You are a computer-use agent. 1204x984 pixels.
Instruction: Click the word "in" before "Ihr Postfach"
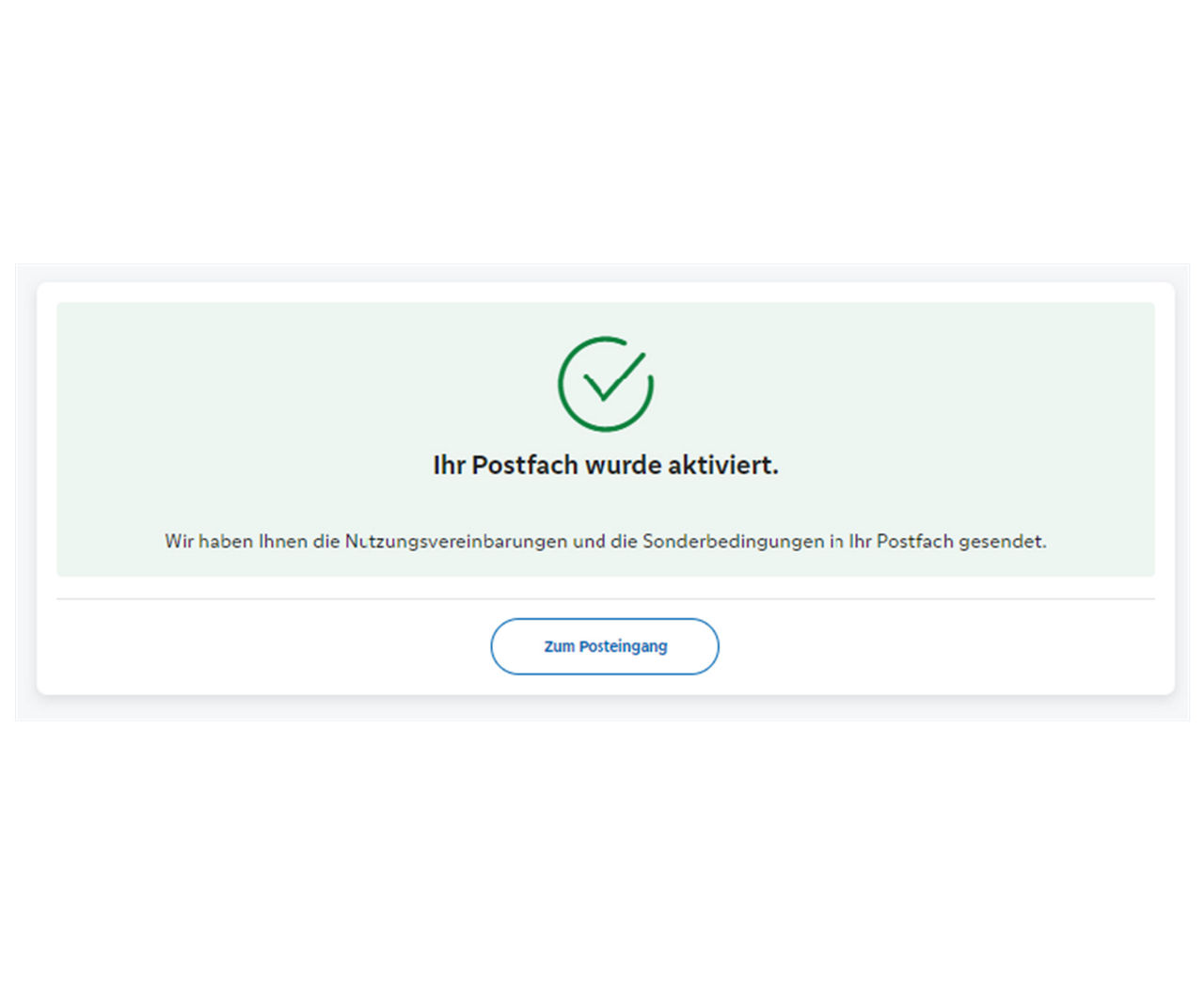click(x=835, y=541)
